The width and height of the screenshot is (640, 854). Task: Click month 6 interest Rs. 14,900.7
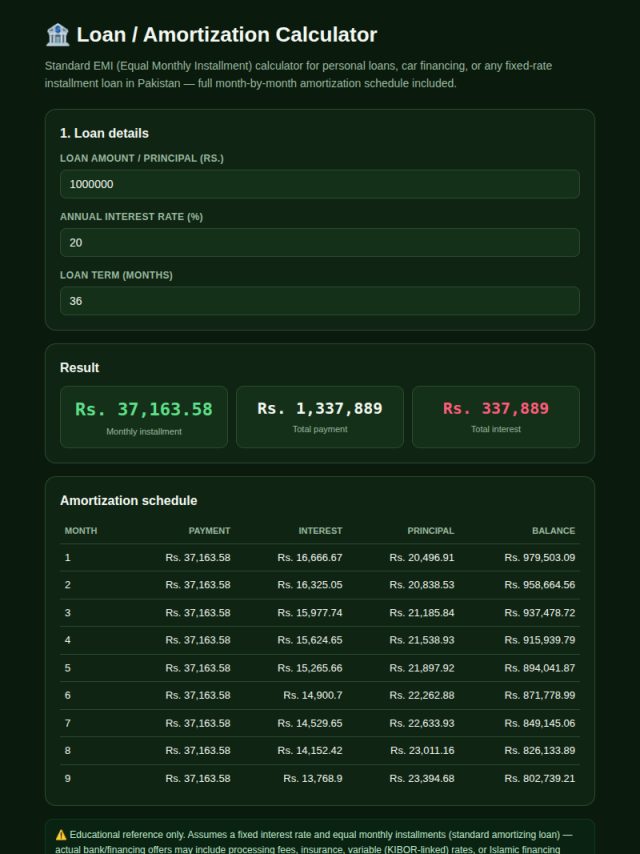pos(313,695)
